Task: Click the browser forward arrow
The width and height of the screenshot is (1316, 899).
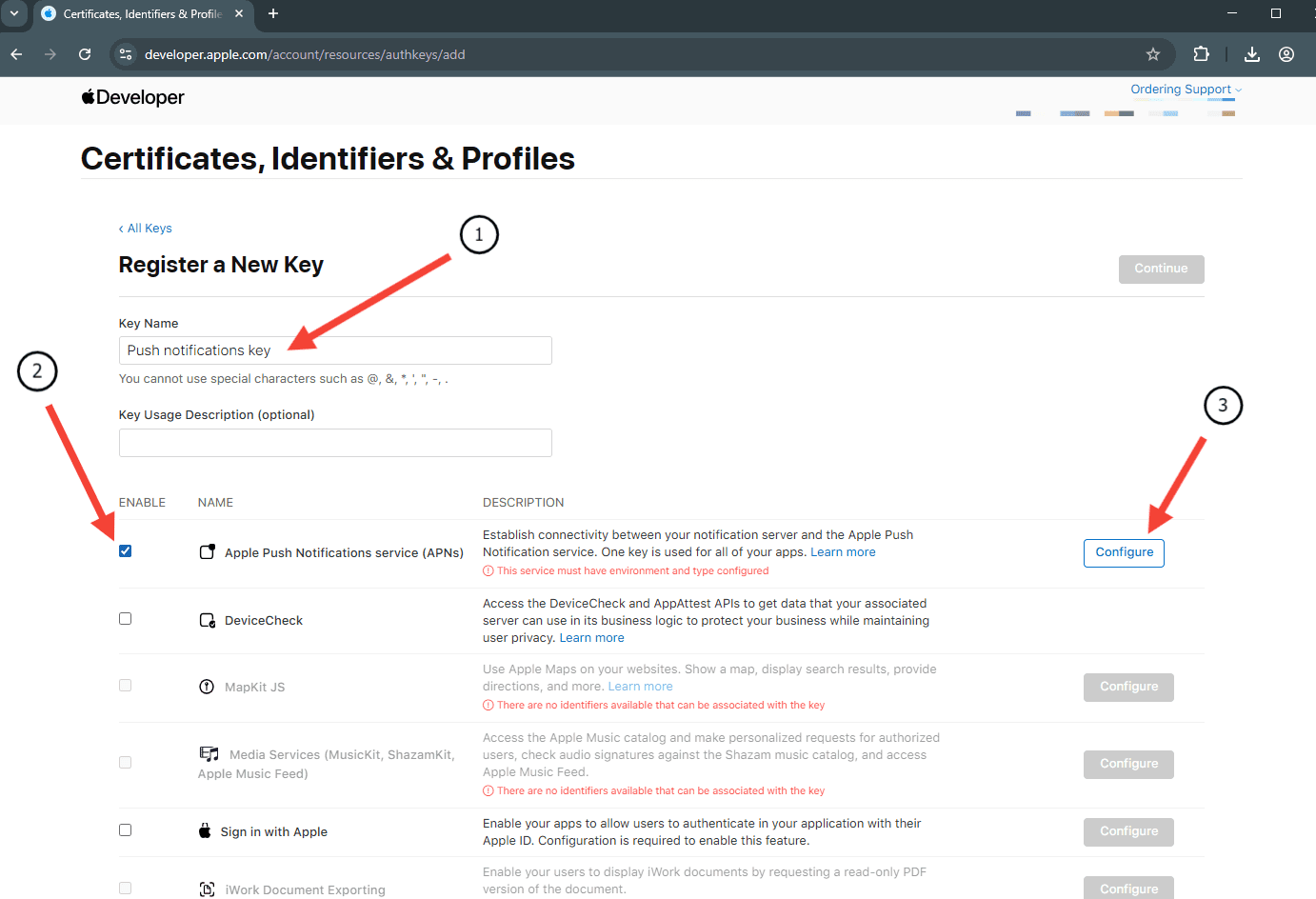Action: 50,54
